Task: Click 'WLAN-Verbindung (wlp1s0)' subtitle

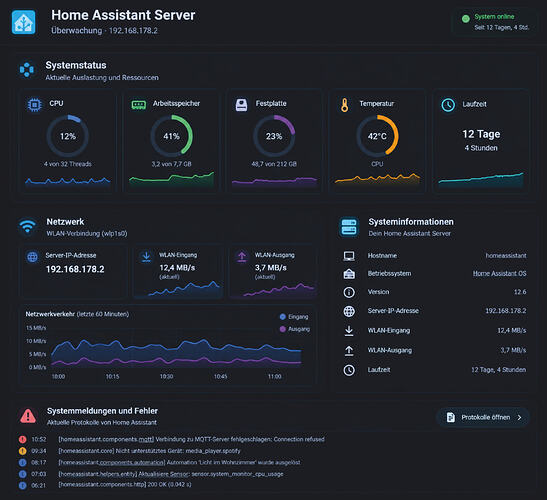Action: pos(87,233)
